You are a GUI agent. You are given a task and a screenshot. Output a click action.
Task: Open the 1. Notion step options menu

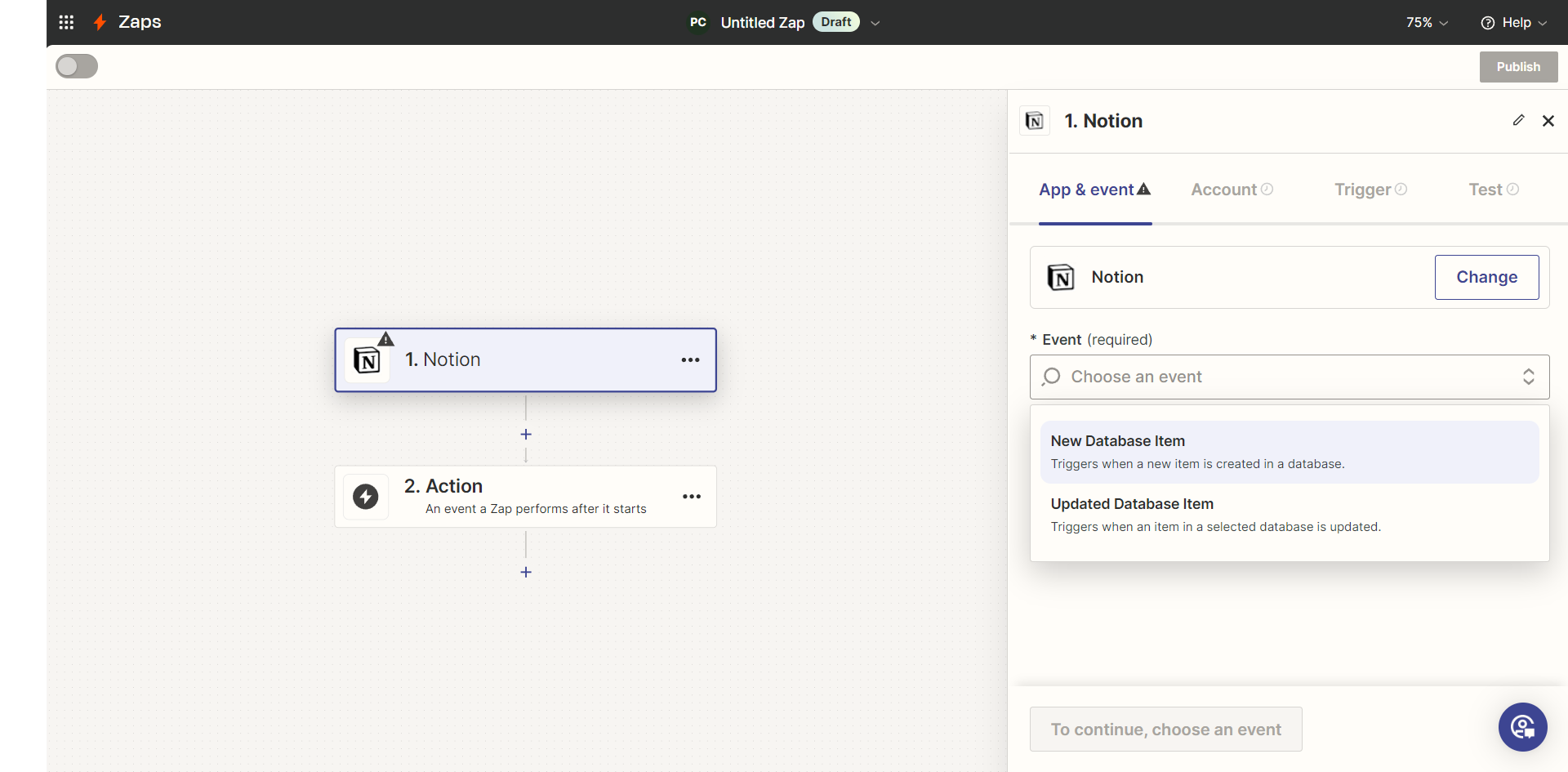point(690,360)
